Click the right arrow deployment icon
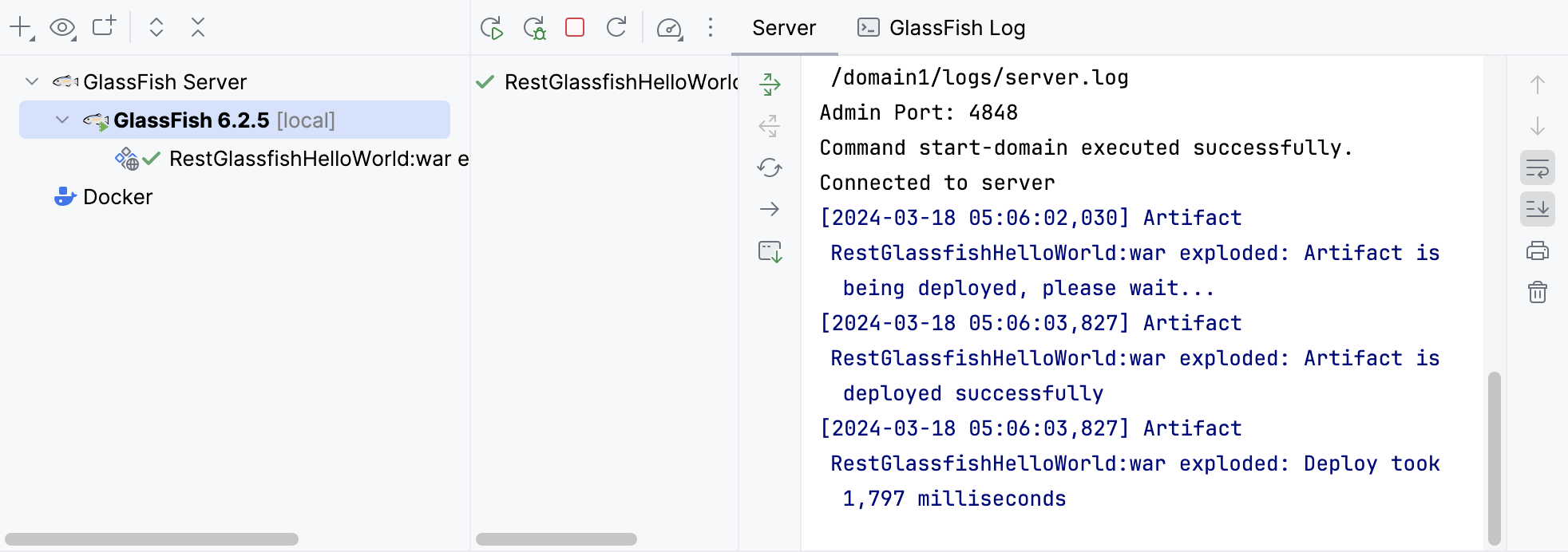1568x552 pixels. tap(770, 209)
